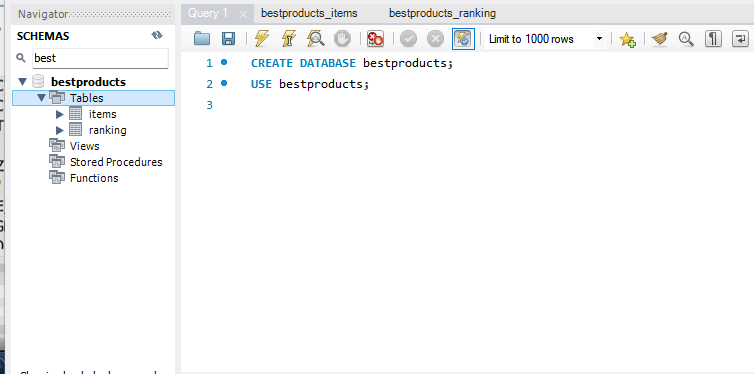Toggle word wrapping in the editor
Viewport: 754px width, 374px height.
click(x=741, y=38)
